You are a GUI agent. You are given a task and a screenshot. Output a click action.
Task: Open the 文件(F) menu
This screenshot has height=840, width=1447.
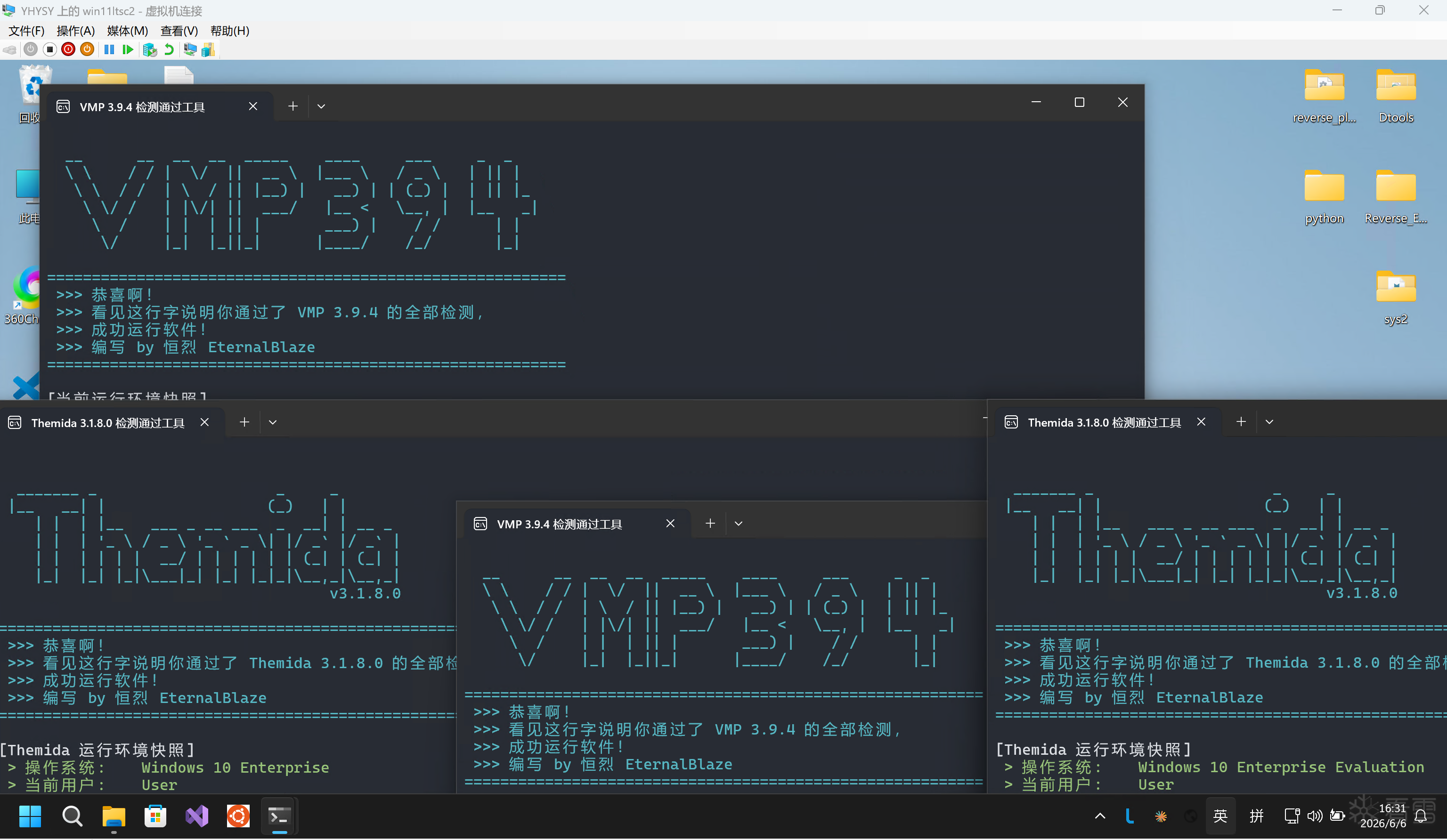coord(26,31)
